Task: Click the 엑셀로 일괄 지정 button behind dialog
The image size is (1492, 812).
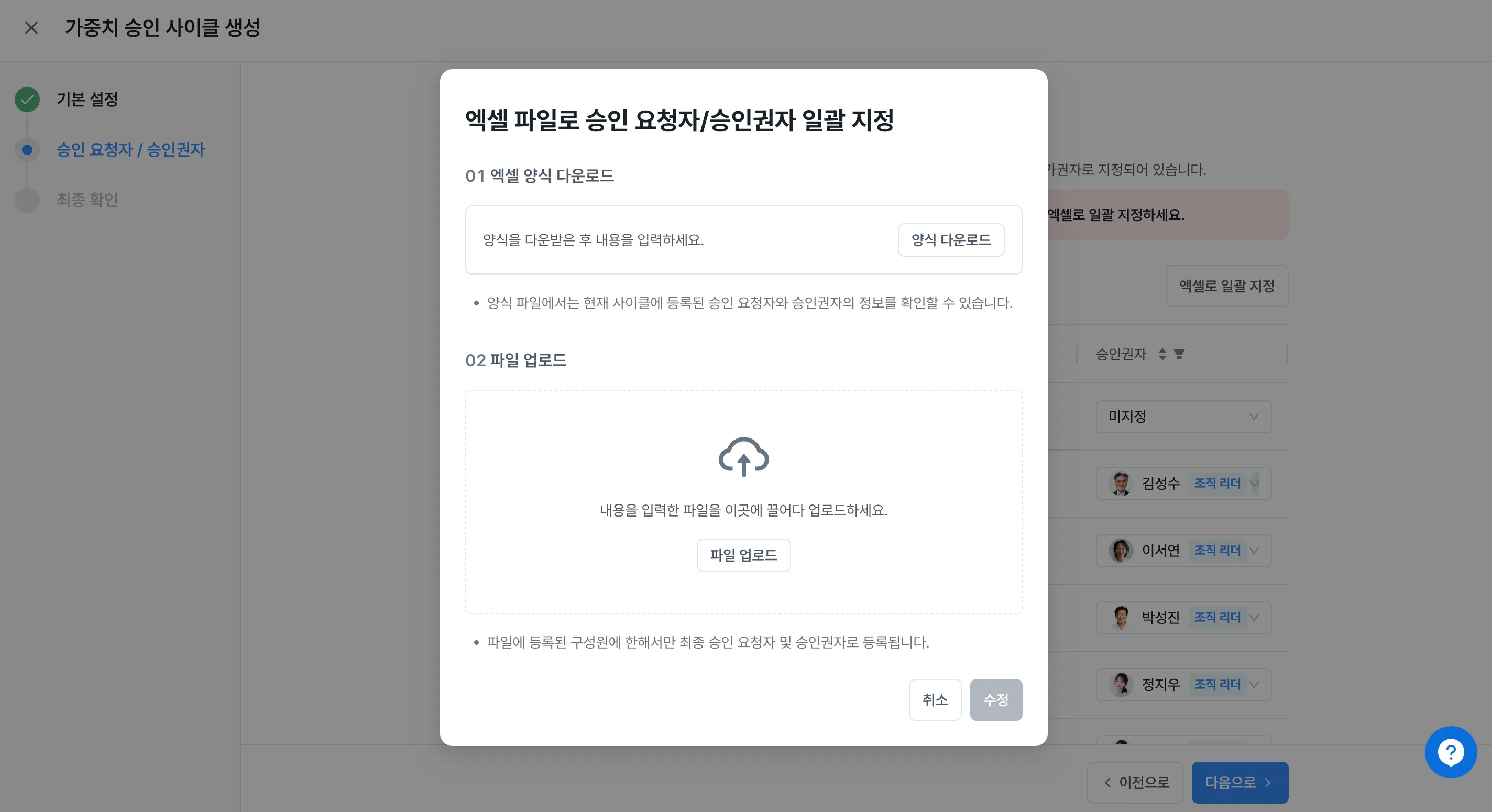Action: 1227,286
